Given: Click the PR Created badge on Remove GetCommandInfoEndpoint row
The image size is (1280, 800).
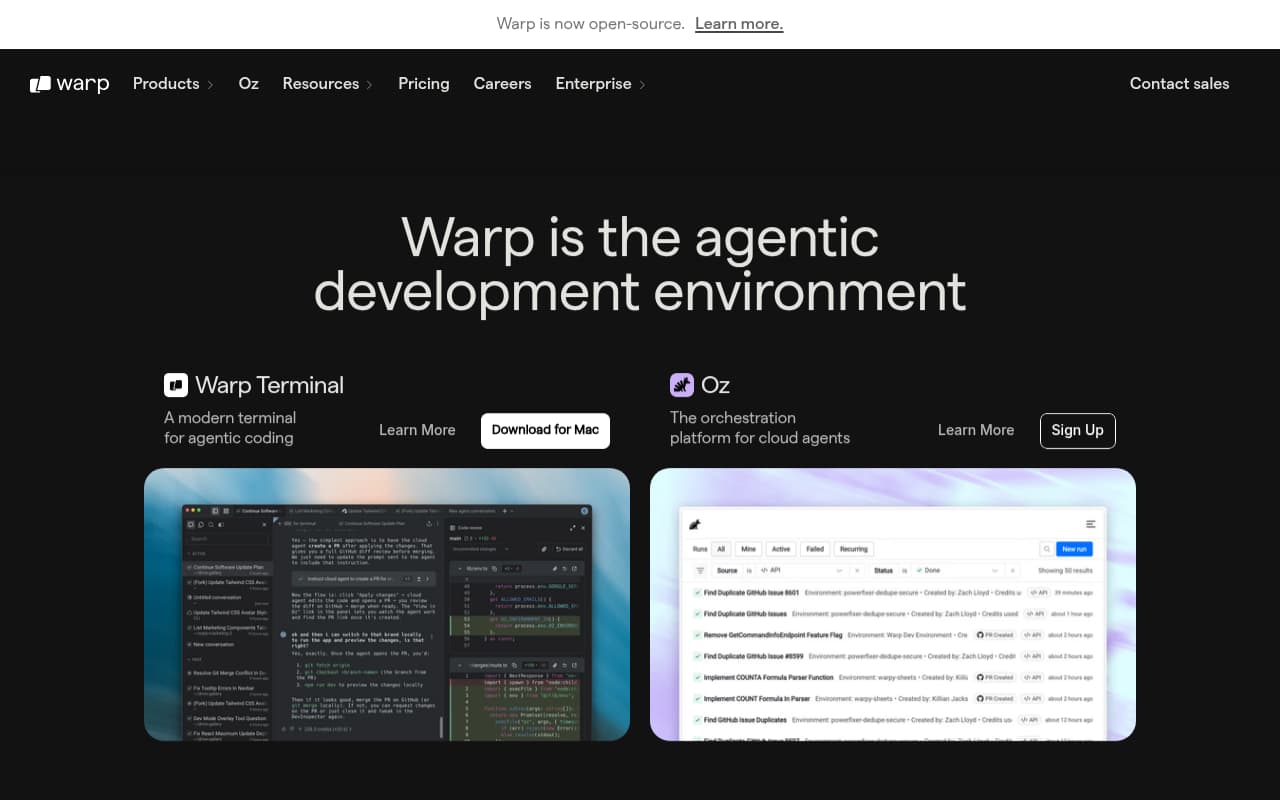Looking at the screenshot, I should click(995, 635).
